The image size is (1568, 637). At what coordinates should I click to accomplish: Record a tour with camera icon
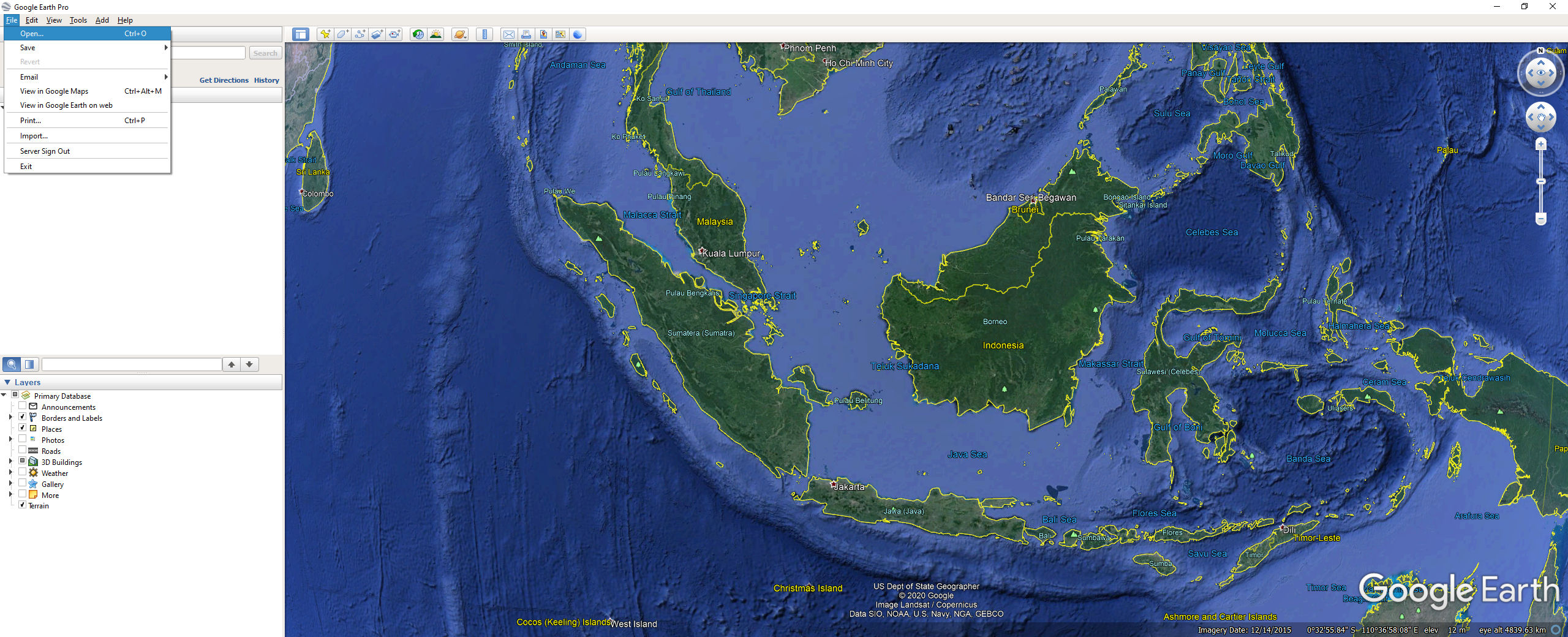click(395, 34)
